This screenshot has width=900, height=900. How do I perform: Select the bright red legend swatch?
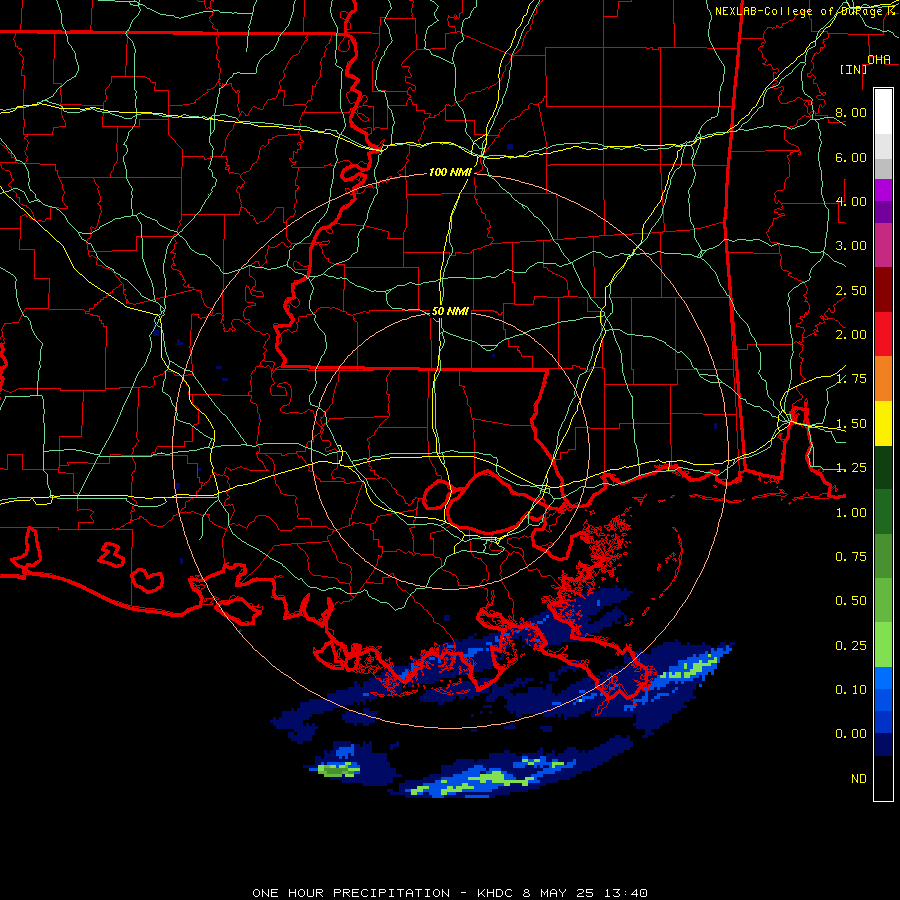pyautogui.click(x=883, y=334)
